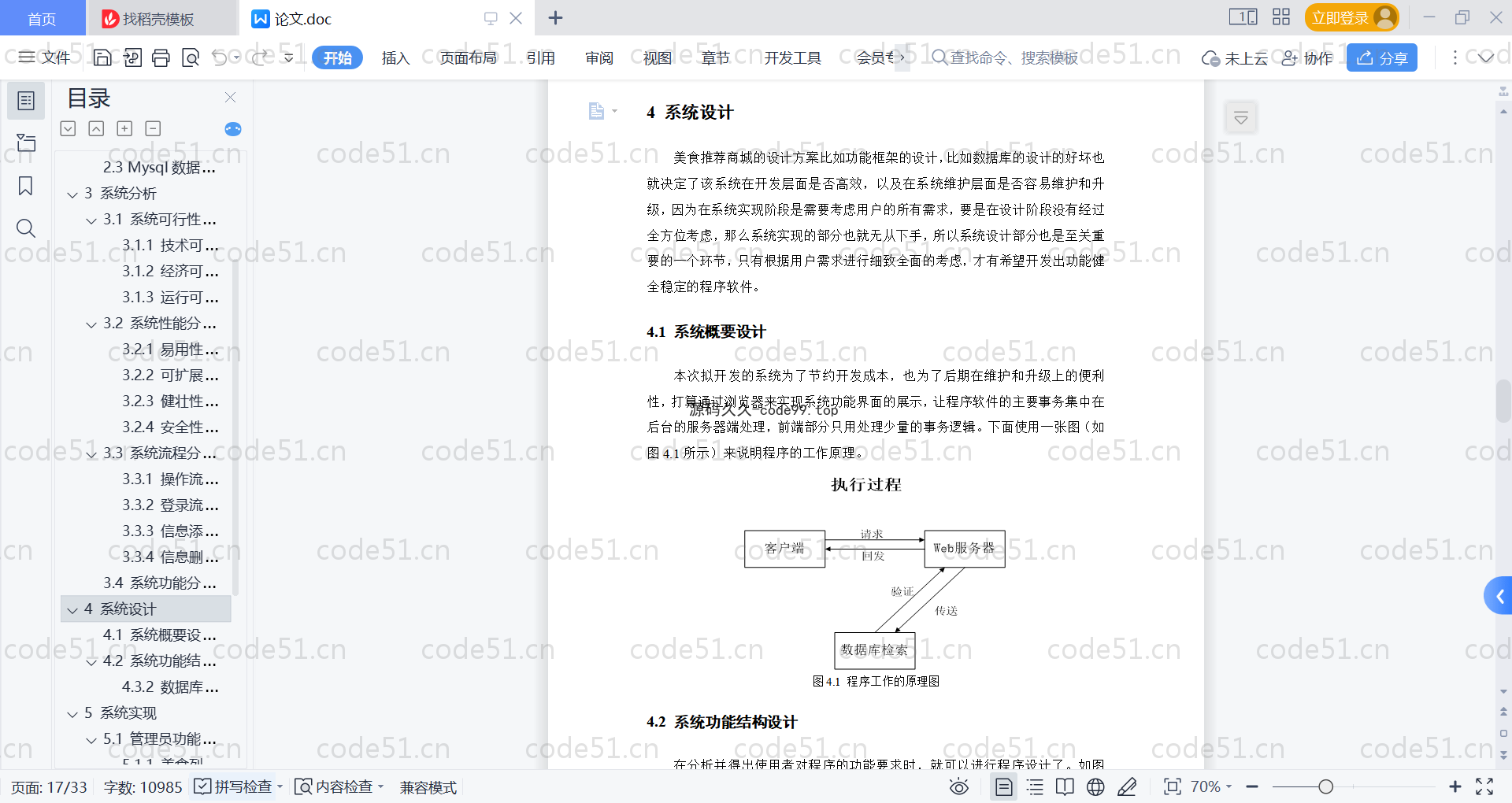1512x803 pixels.
Task: Collapse the 4 系统设计 outline node
Action: pyautogui.click(x=72, y=610)
